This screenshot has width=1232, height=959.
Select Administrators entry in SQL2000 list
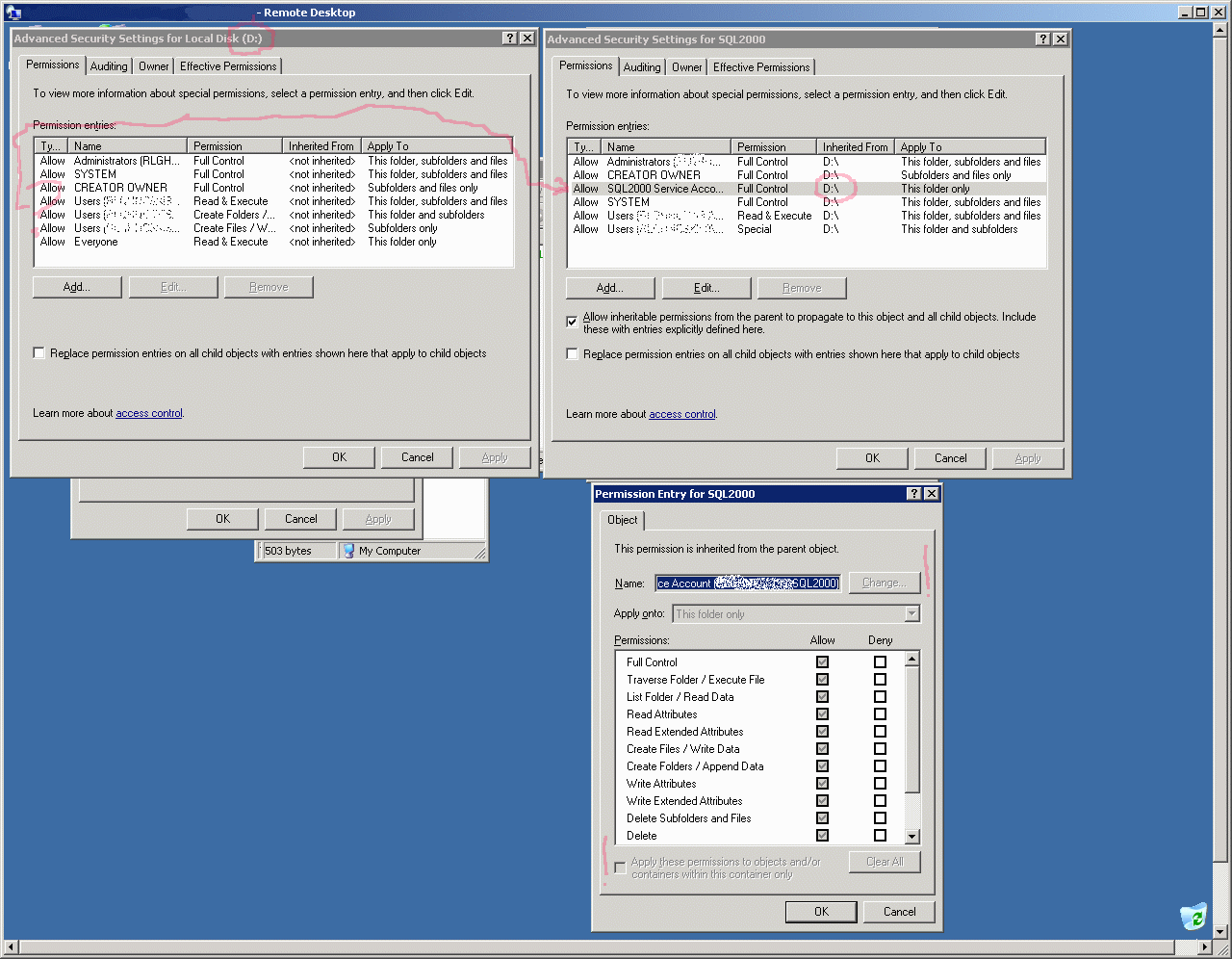point(808,162)
